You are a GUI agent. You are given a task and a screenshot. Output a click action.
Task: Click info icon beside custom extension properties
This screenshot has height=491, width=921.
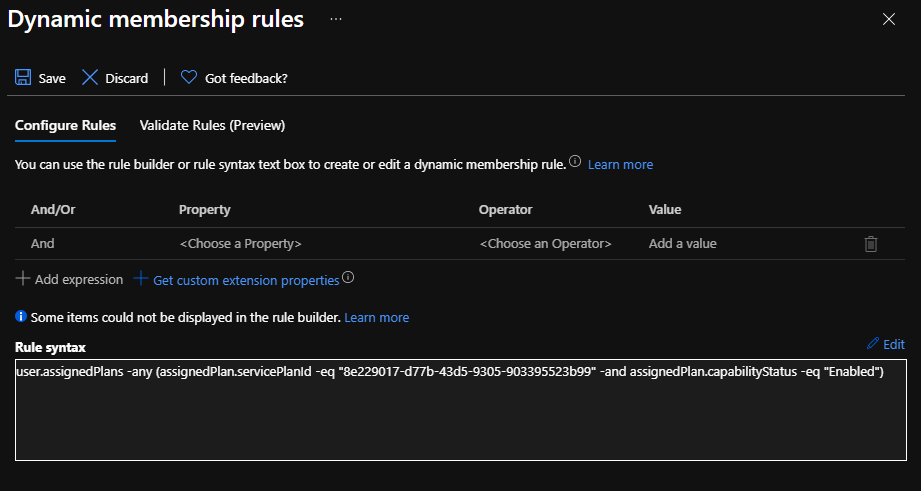pyautogui.click(x=348, y=279)
